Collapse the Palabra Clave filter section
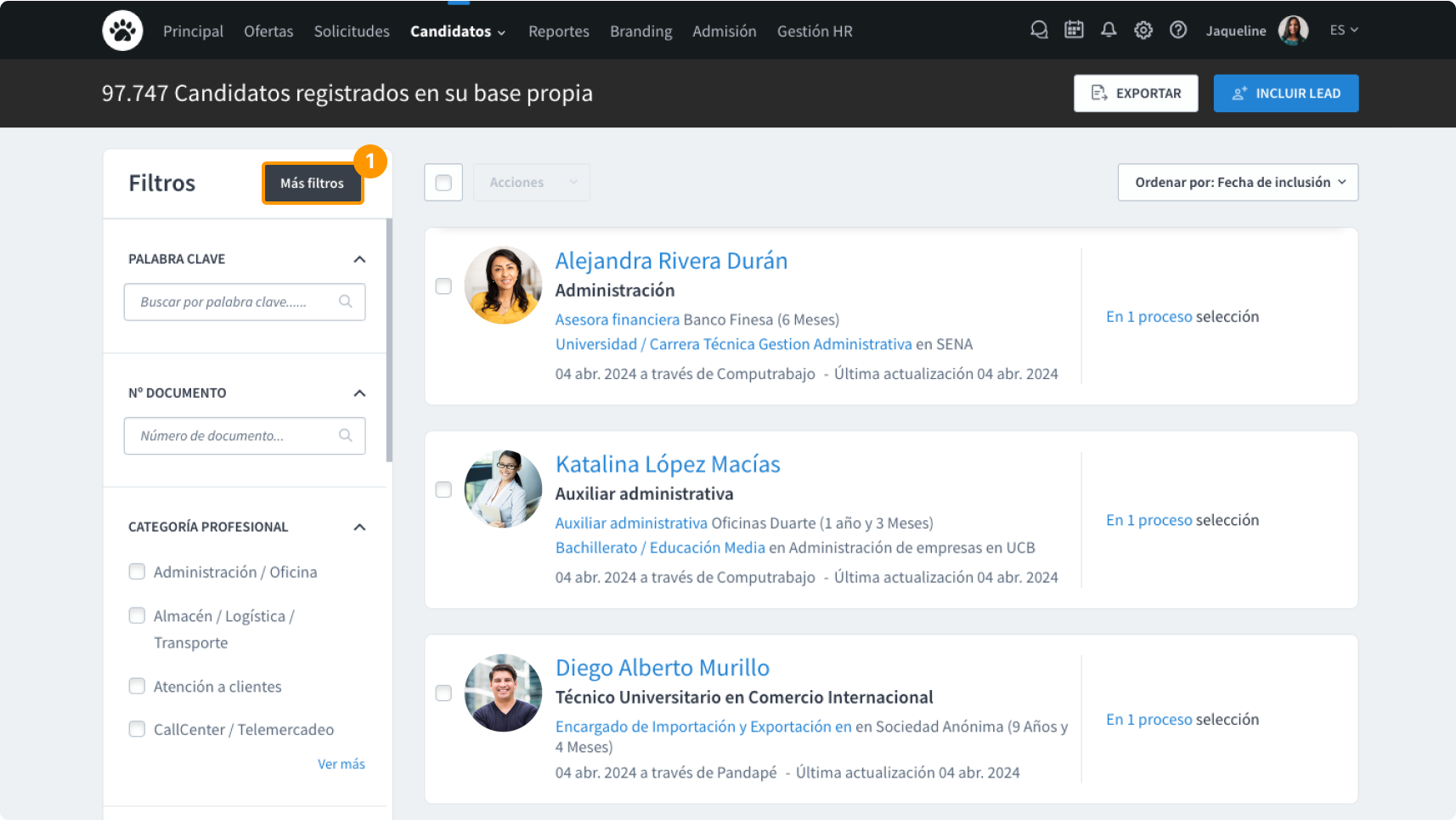Viewport: 1456px width, 820px height. 359,259
